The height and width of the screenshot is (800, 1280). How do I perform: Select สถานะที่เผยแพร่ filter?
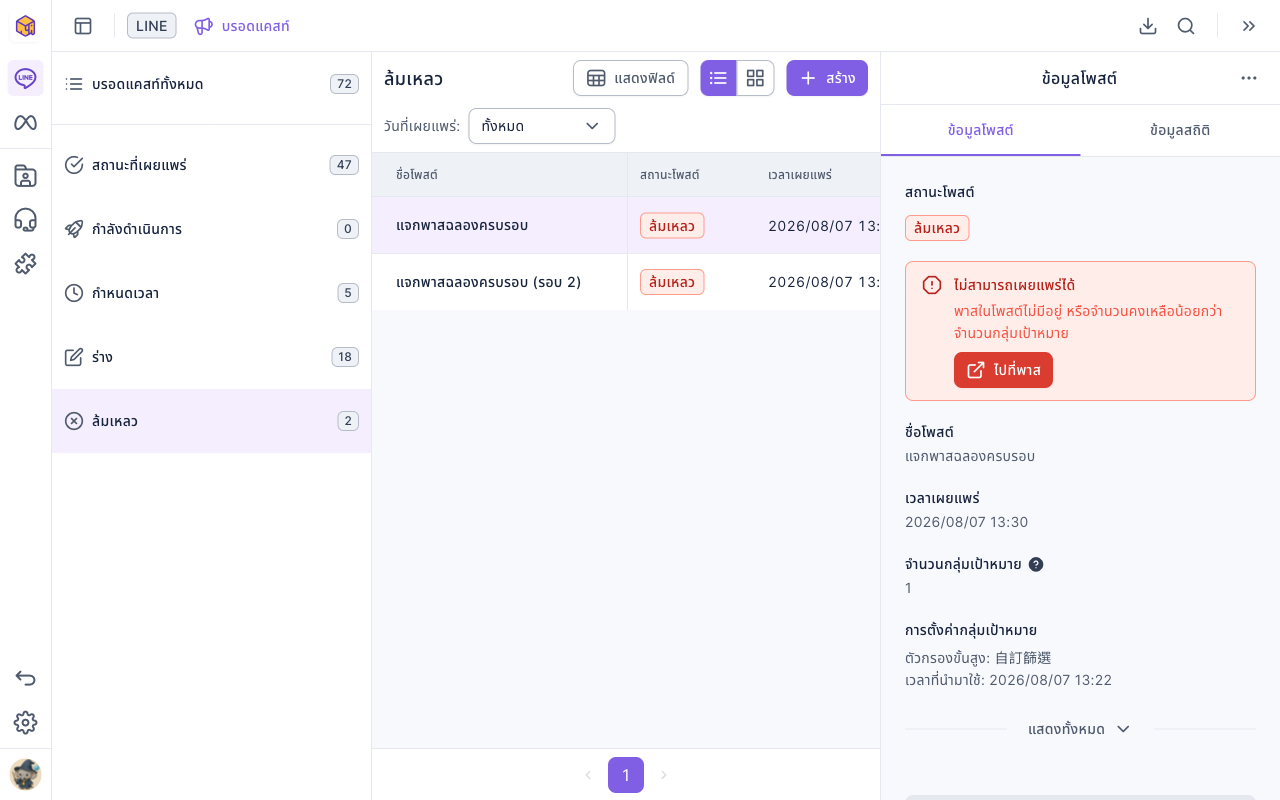[211, 165]
